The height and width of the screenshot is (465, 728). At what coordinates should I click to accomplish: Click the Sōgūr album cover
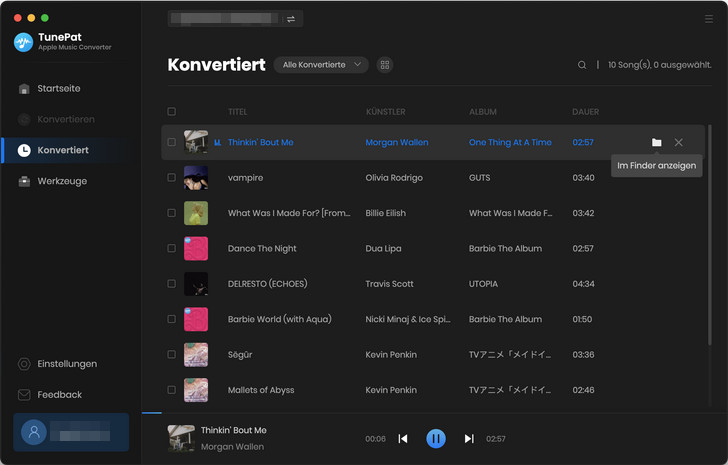click(x=196, y=355)
